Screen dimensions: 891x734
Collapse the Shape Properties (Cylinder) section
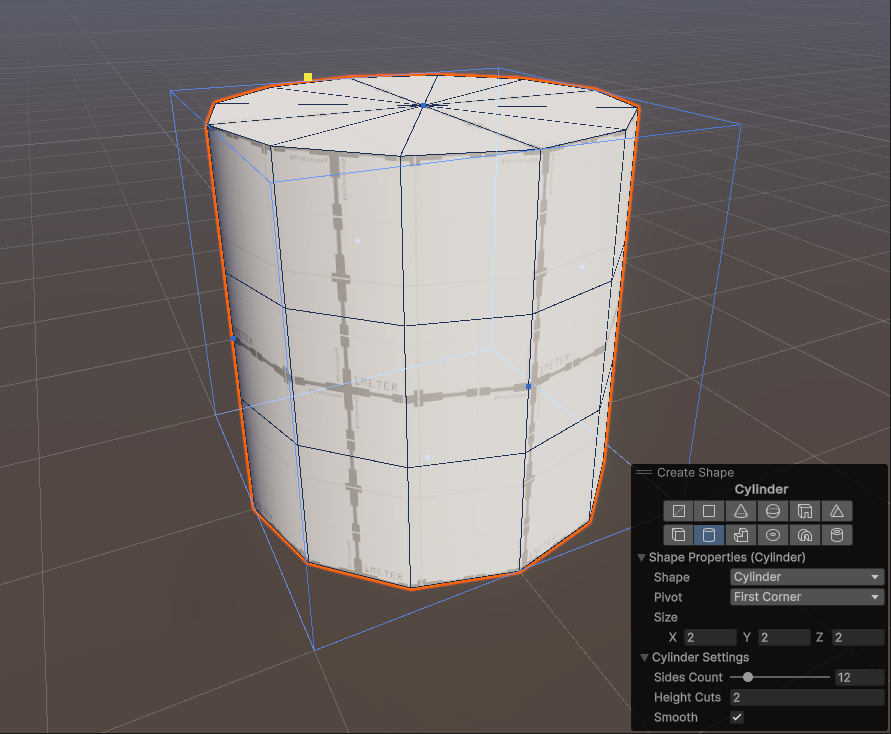click(x=642, y=557)
